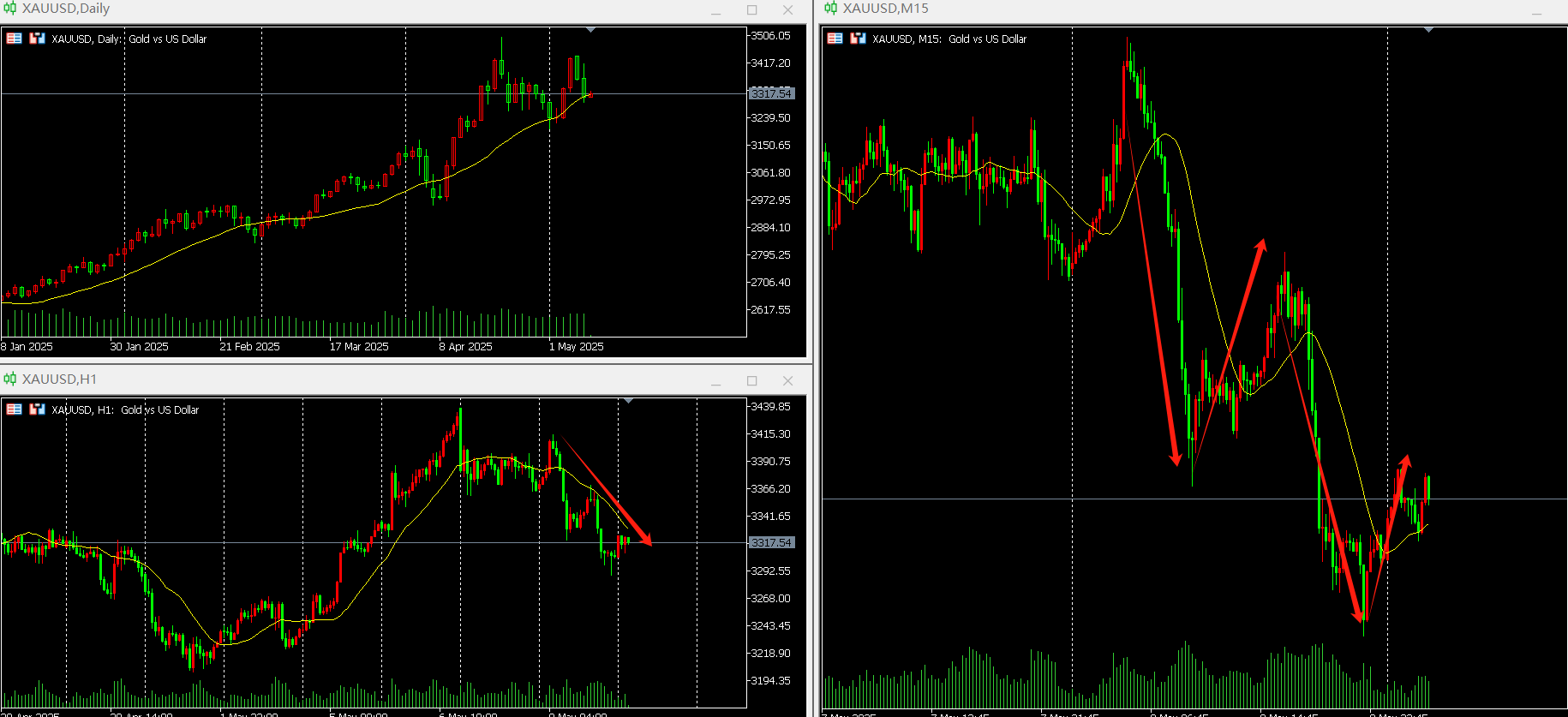
Task: Maximize the XAUUSD,Daily chart window
Action: coord(751,10)
